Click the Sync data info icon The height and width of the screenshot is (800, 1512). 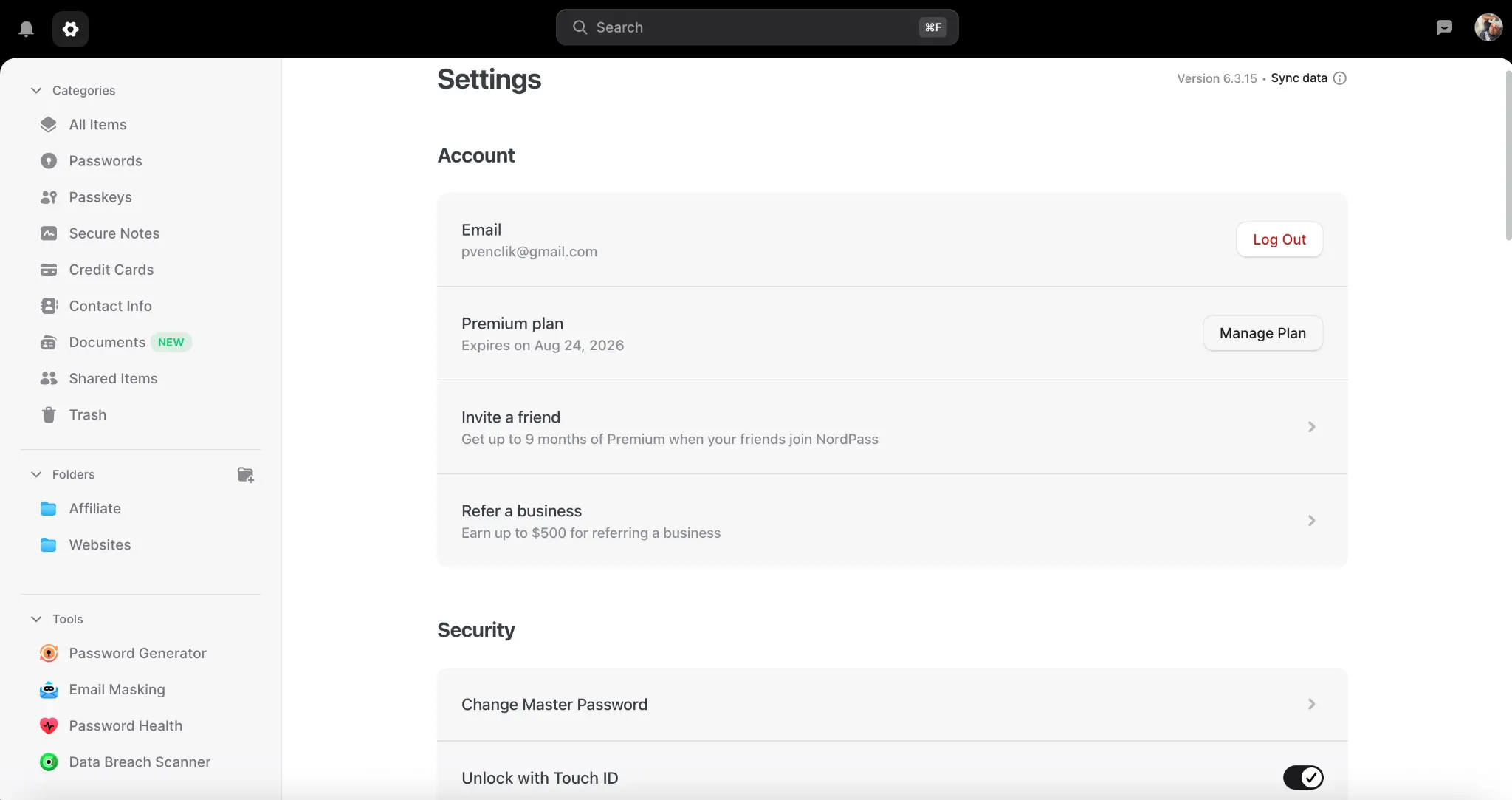pyautogui.click(x=1340, y=78)
